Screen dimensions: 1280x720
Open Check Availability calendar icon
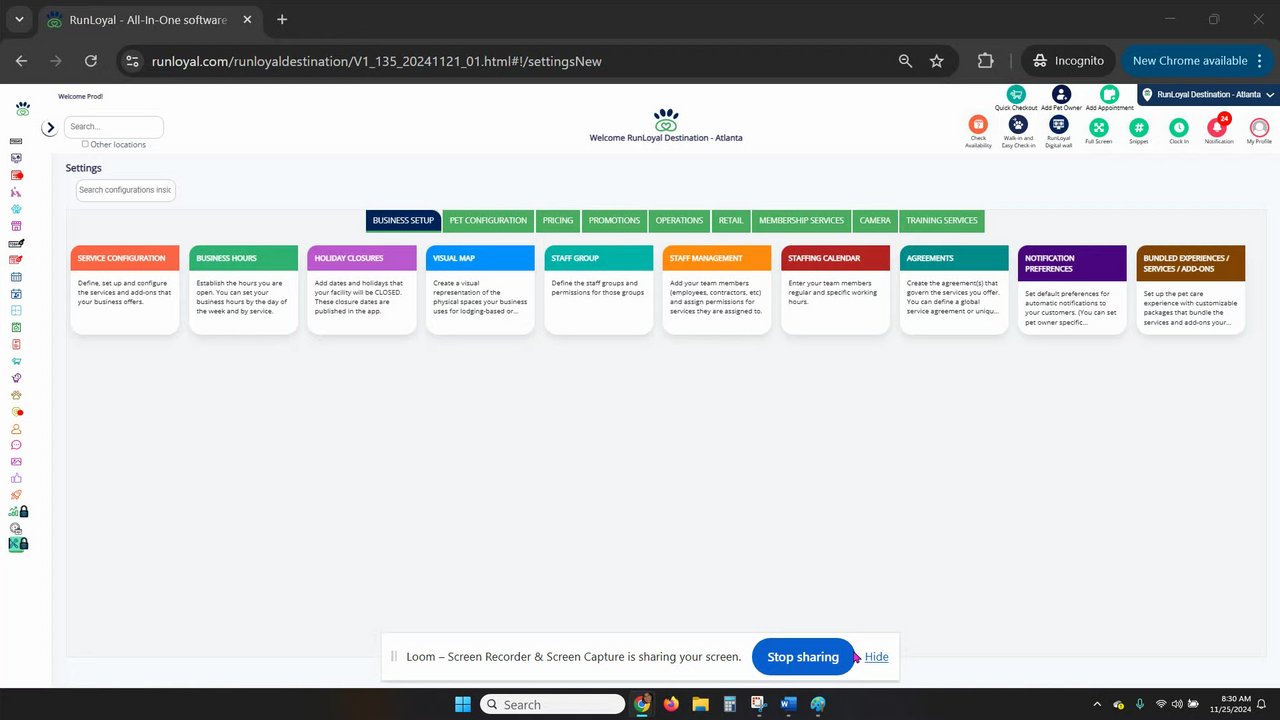pyautogui.click(x=978, y=125)
